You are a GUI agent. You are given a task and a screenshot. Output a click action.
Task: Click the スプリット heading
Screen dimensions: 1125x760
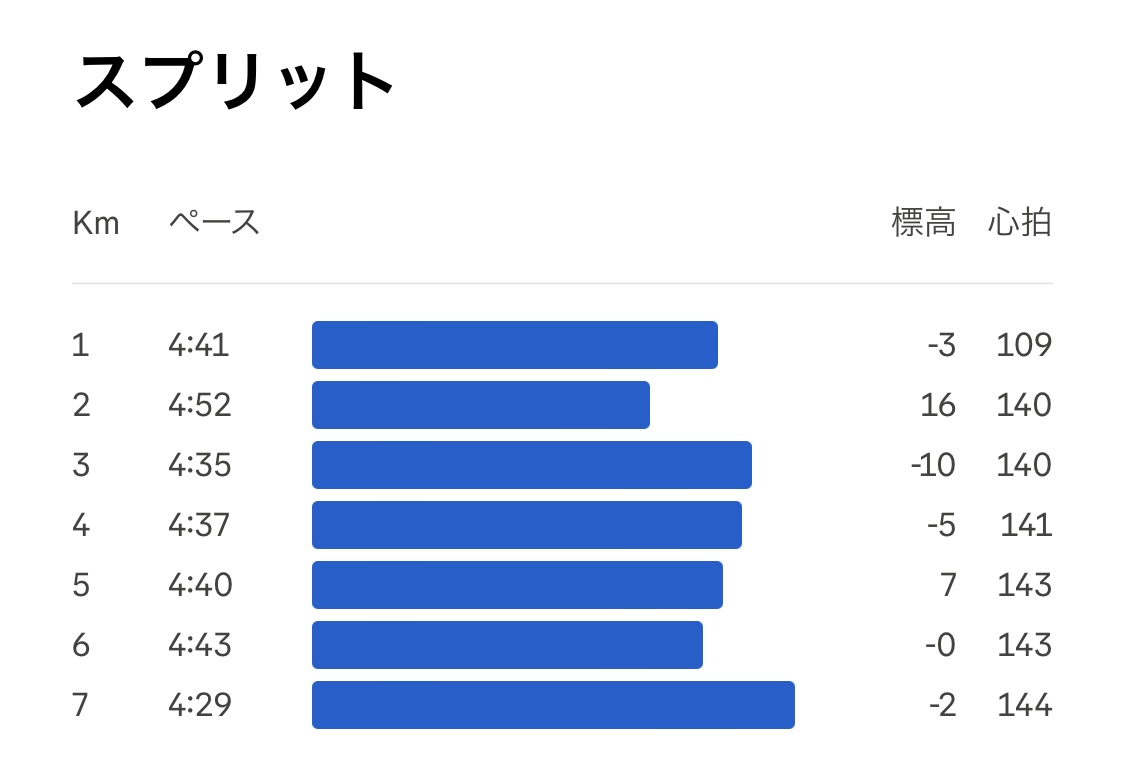pos(235,81)
